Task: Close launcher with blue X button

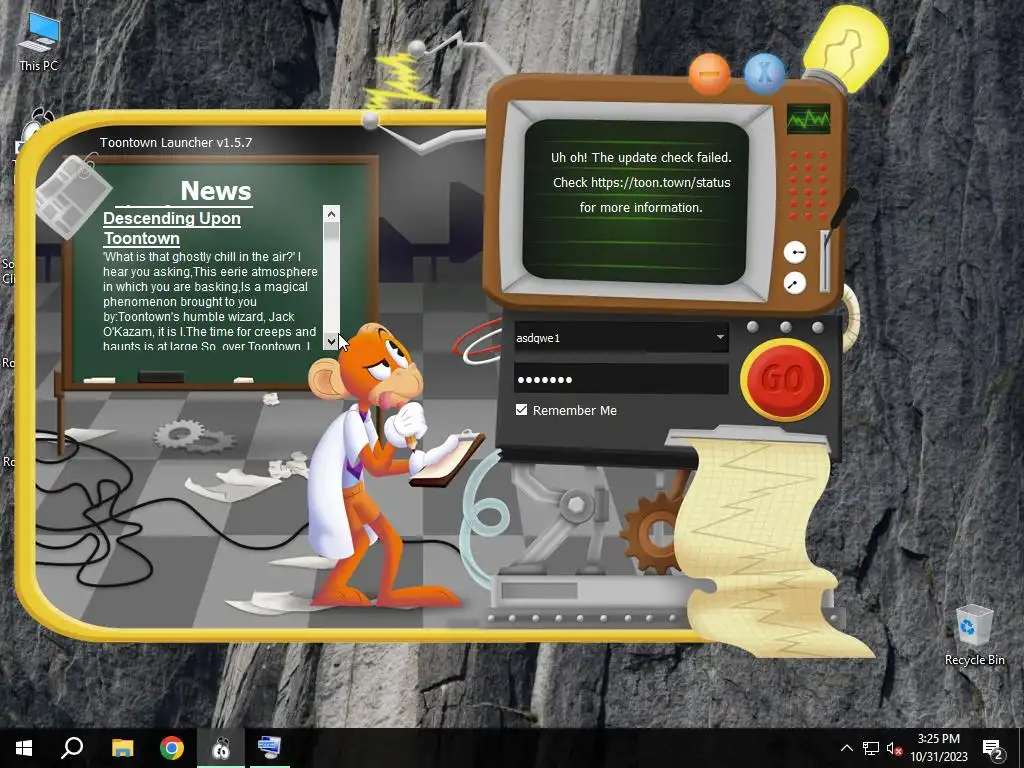Action: tap(764, 73)
